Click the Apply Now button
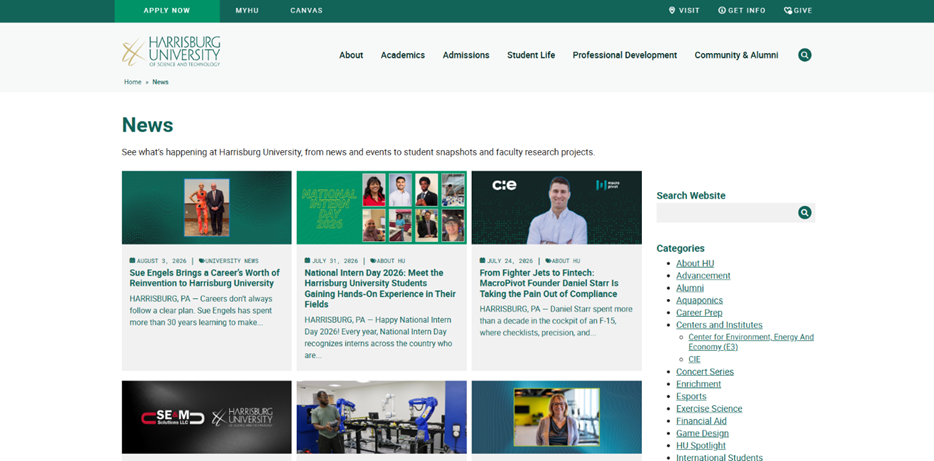This screenshot has height=461, width=934. (x=167, y=11)
